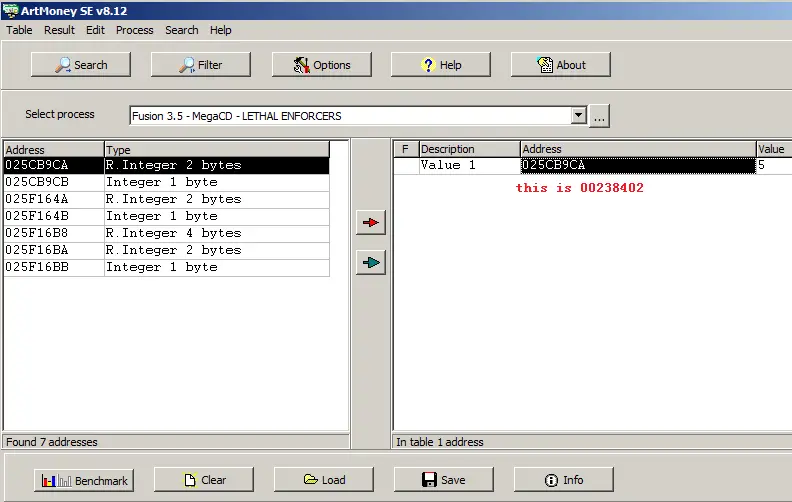The width and height of the screenshot is (792, 502).
Task: Open the Search menu
Action: click(x=181, y=30)
